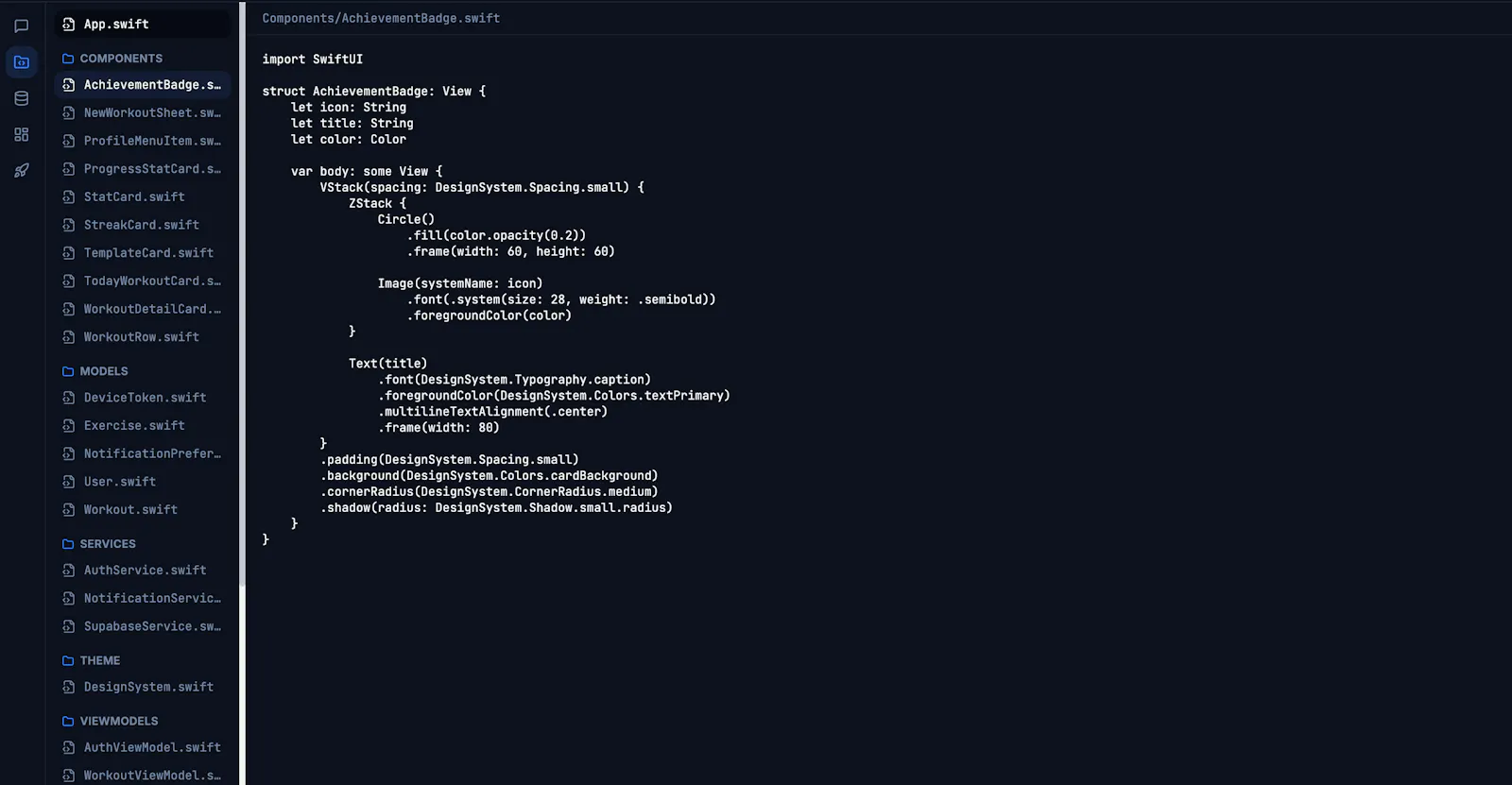Image resolution: width=1512 pixels, height=785 pixels.
Task: Click the folder icon beside MODELS
Action: (68, 372)
